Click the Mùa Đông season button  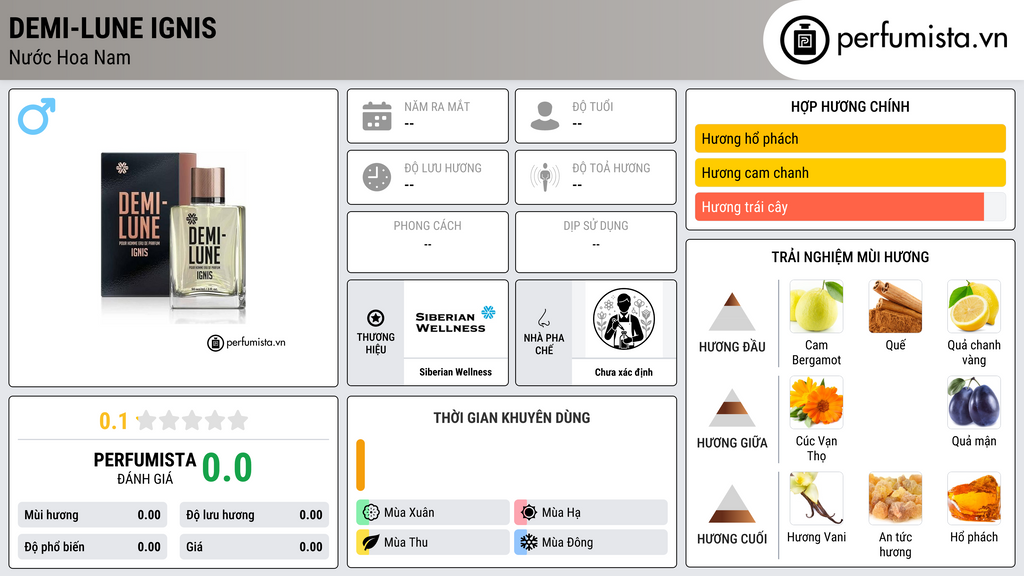tap(591, 542)
